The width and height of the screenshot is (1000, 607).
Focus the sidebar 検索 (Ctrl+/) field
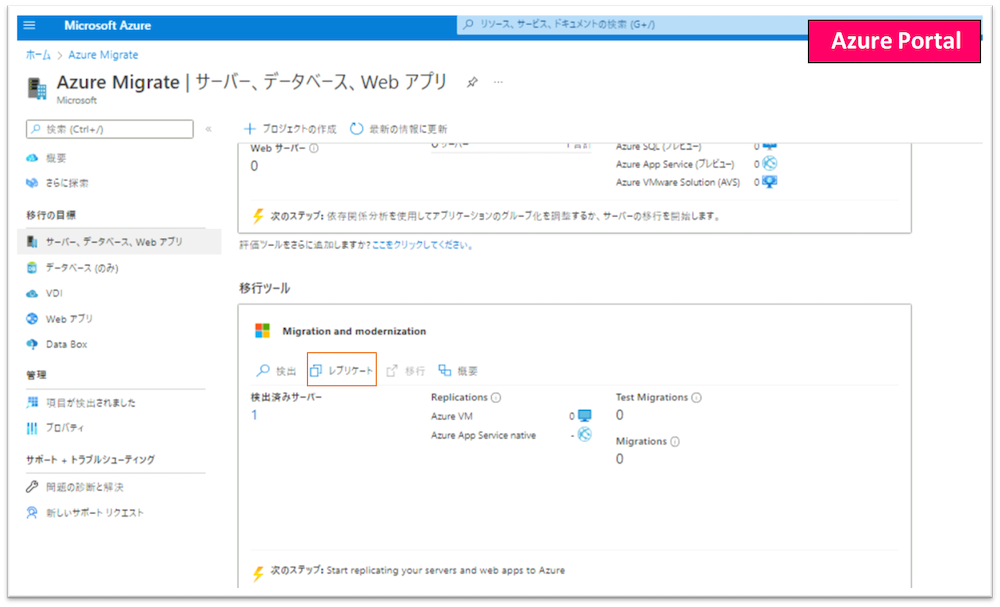coord(110,129)
